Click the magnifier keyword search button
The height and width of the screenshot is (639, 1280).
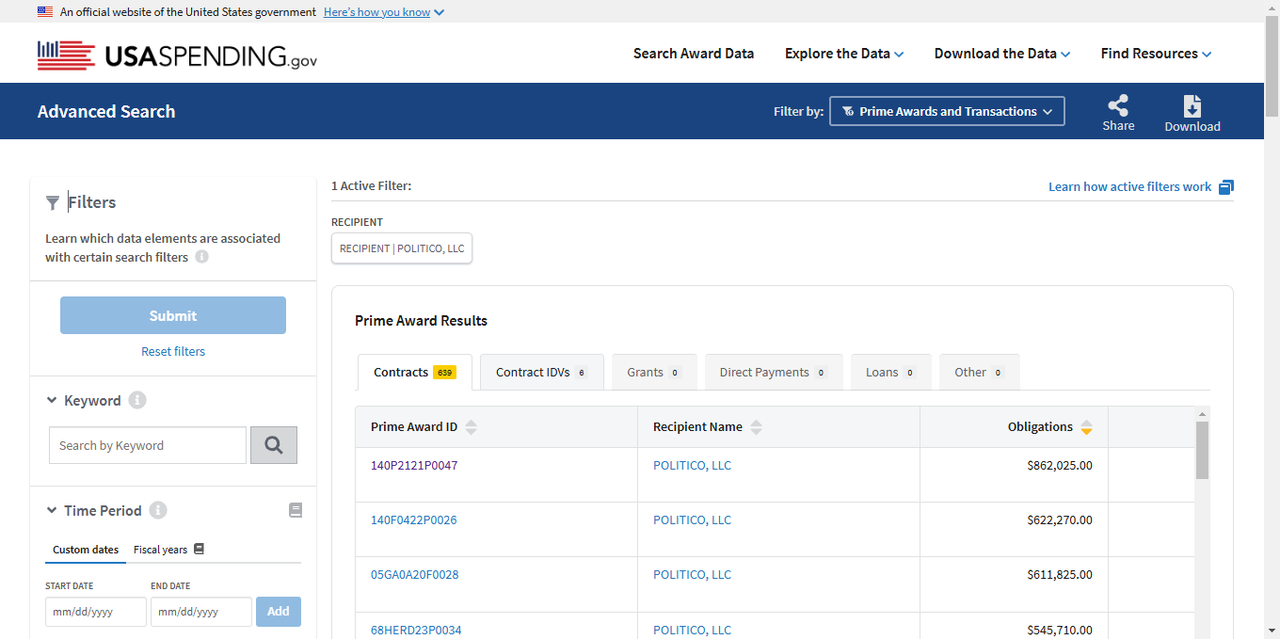(x=273, y=445)
